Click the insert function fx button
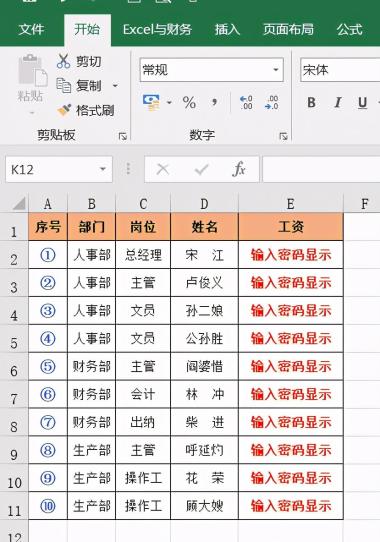The image size is (380, 542). (239, 169)
